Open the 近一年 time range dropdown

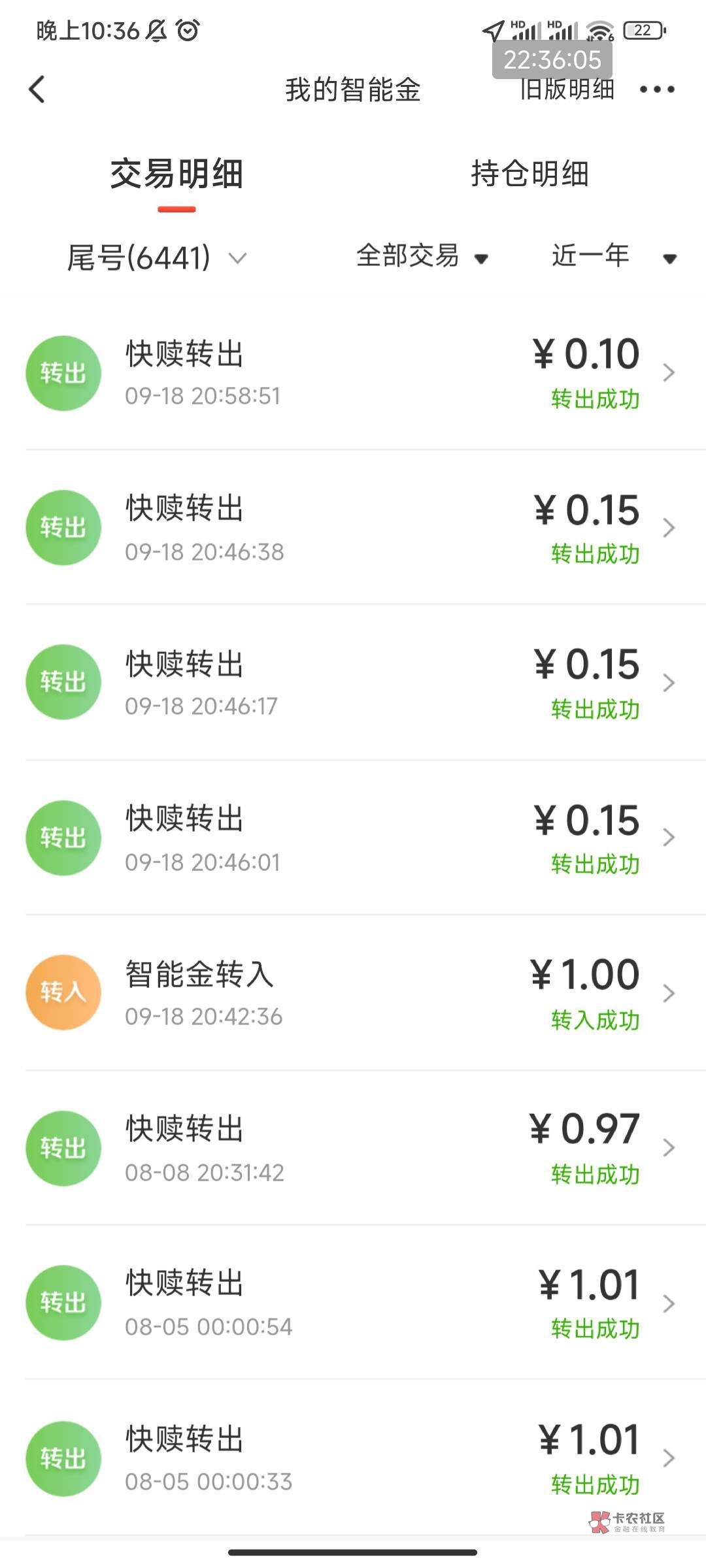(x=613, y=256)
